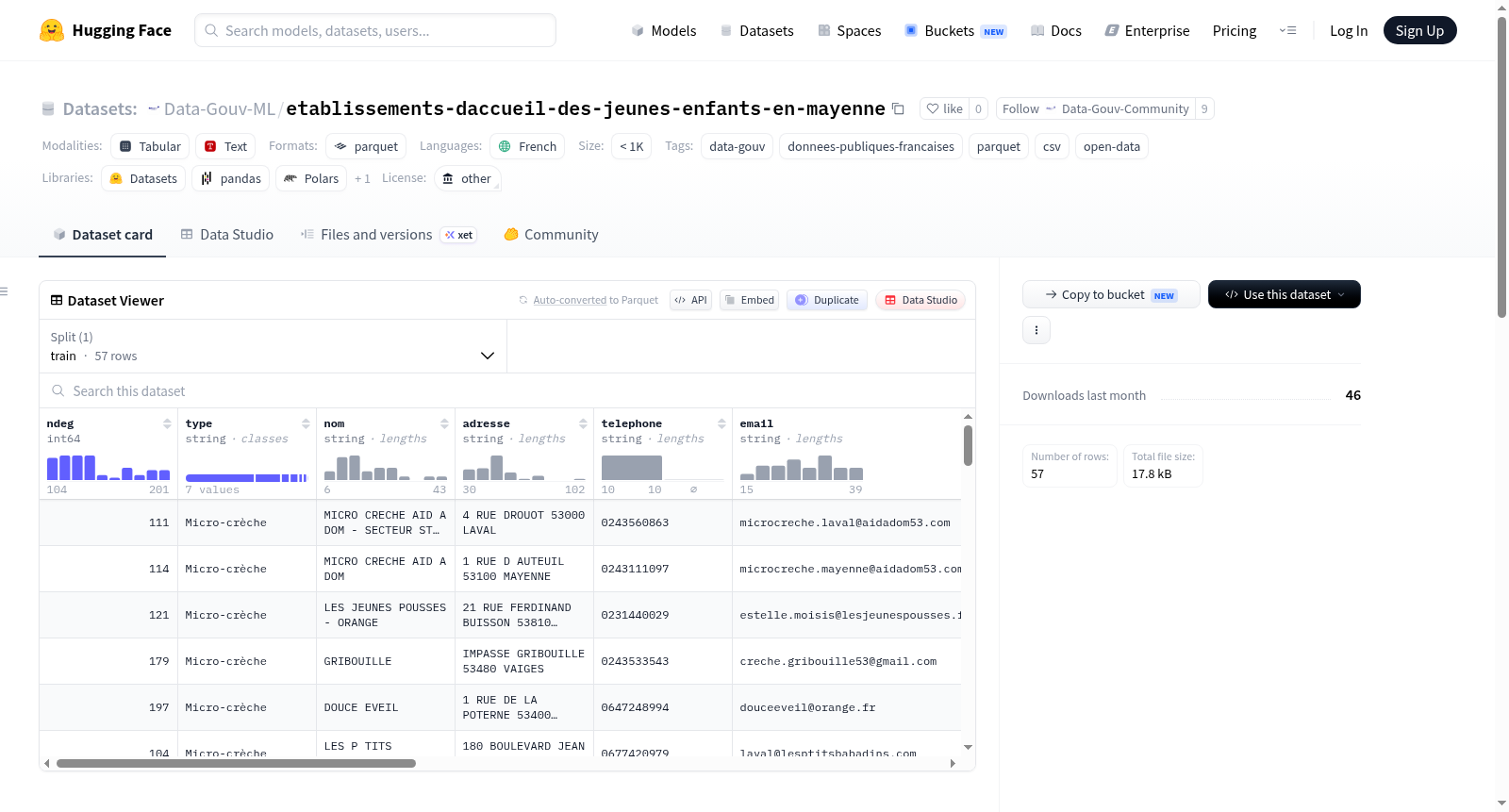Go to Spaces in top navigation

coord(849,30)
